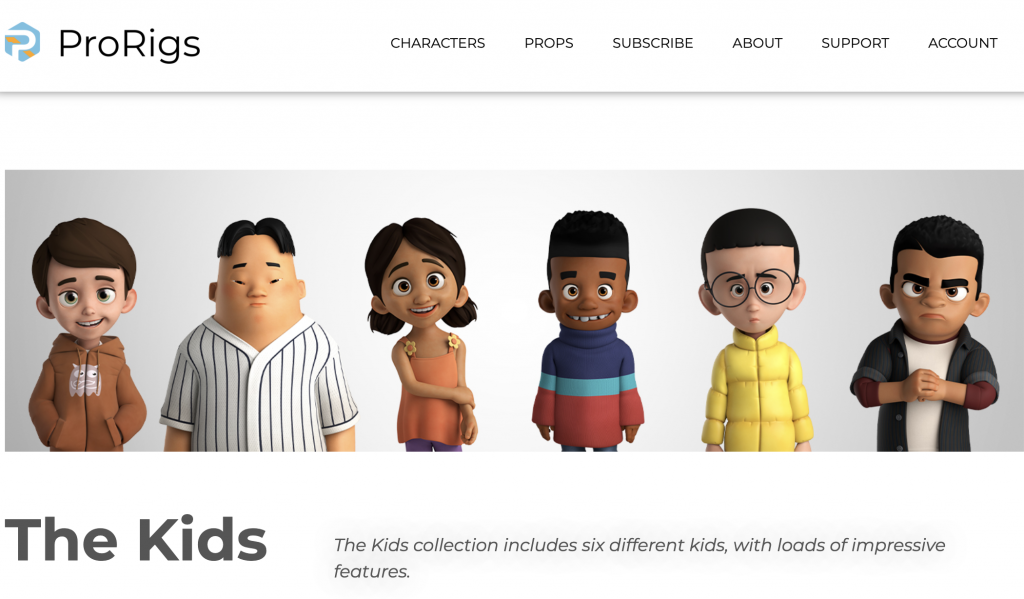This screenshot has width=1024, height=599.
Task: Select the girl in the orange dress
Action: point(423,334)
